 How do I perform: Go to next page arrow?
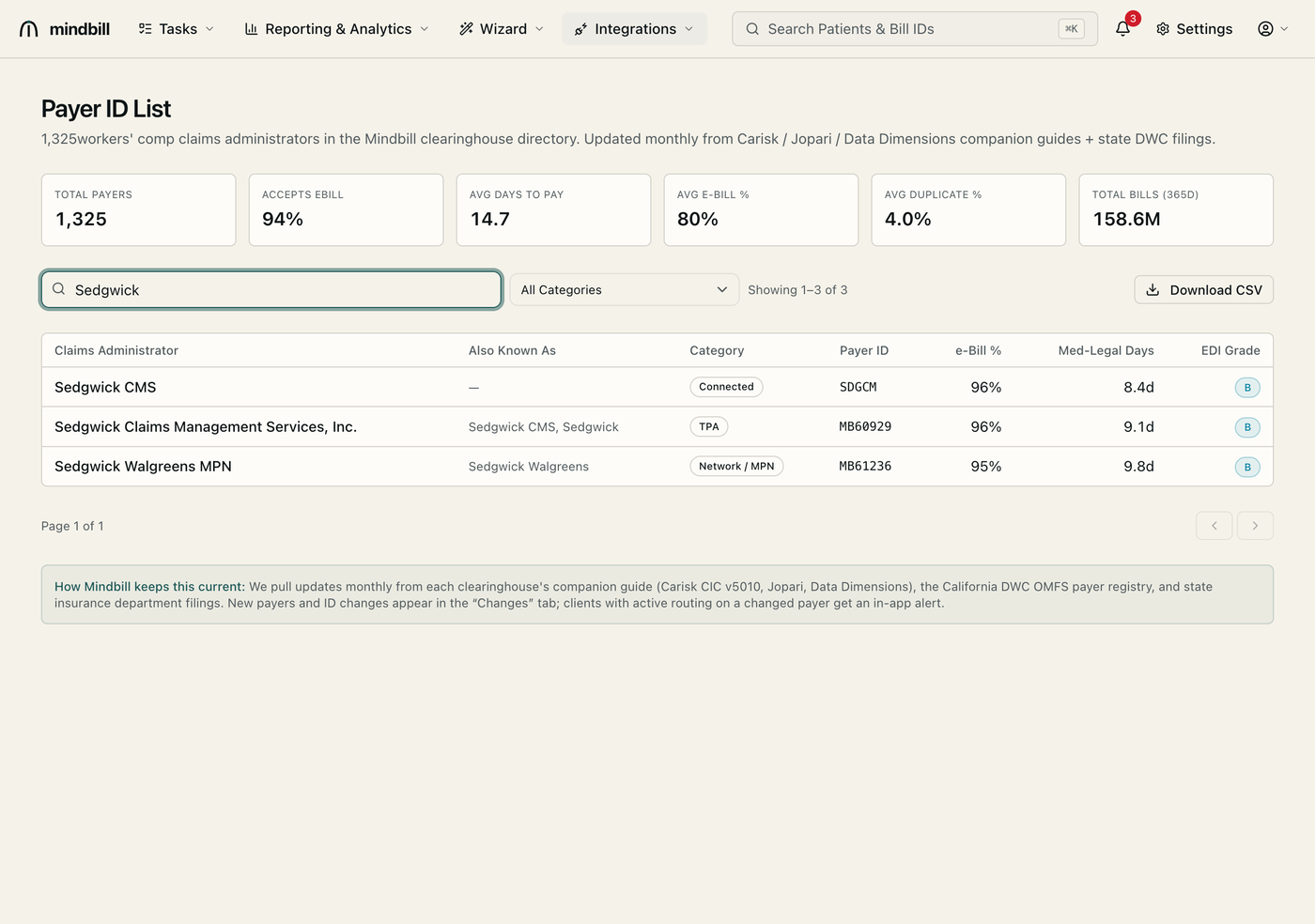coord(1255,526)
